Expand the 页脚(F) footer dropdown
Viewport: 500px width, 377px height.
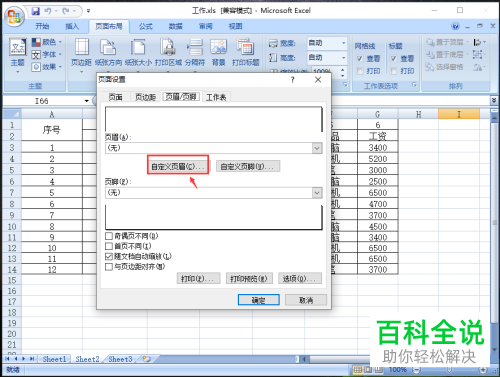(317, 193)
